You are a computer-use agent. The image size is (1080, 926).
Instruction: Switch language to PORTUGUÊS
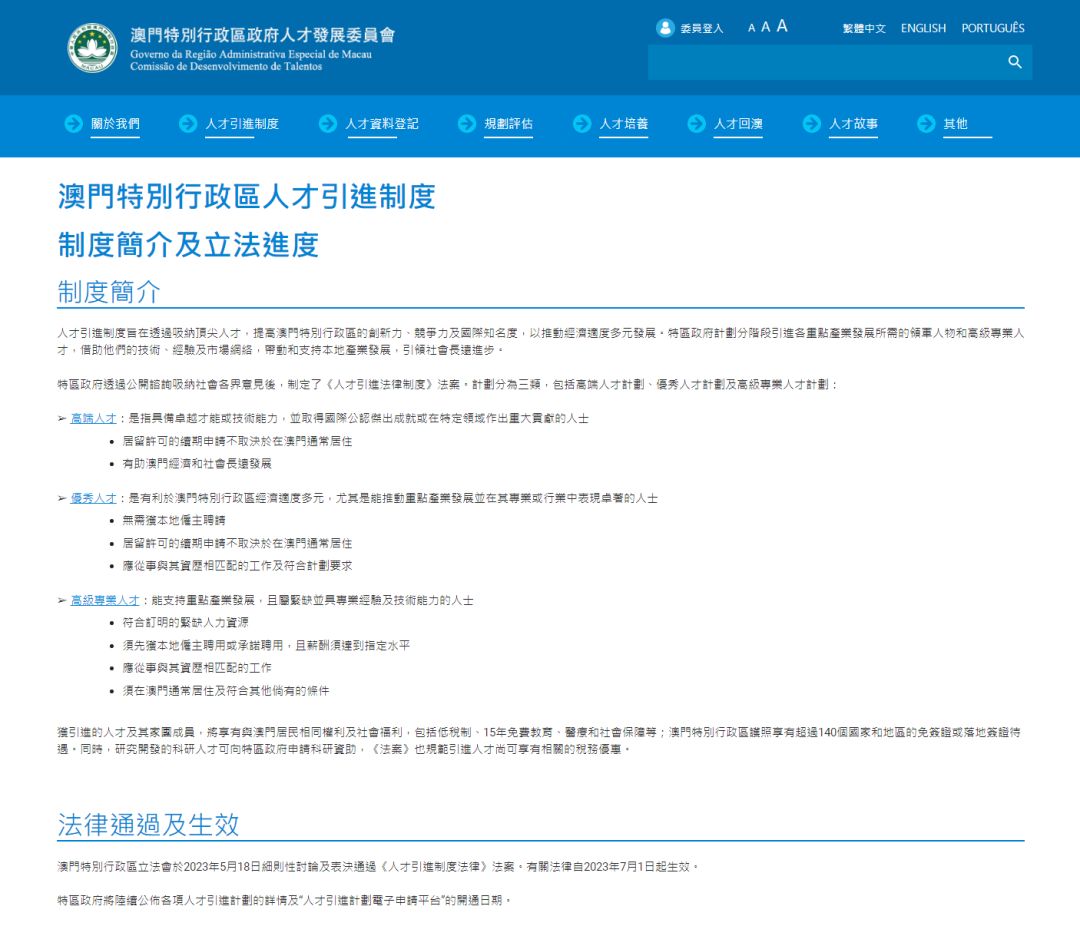pyautogui.click(x=992, y=28)
